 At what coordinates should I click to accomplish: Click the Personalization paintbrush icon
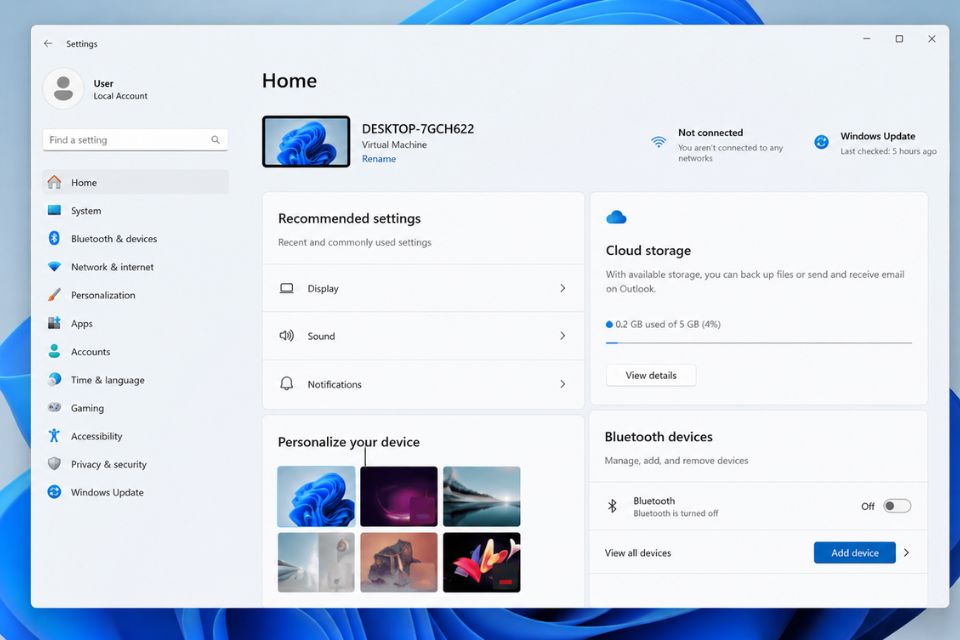pyautogui.click(x=54, y=295)
